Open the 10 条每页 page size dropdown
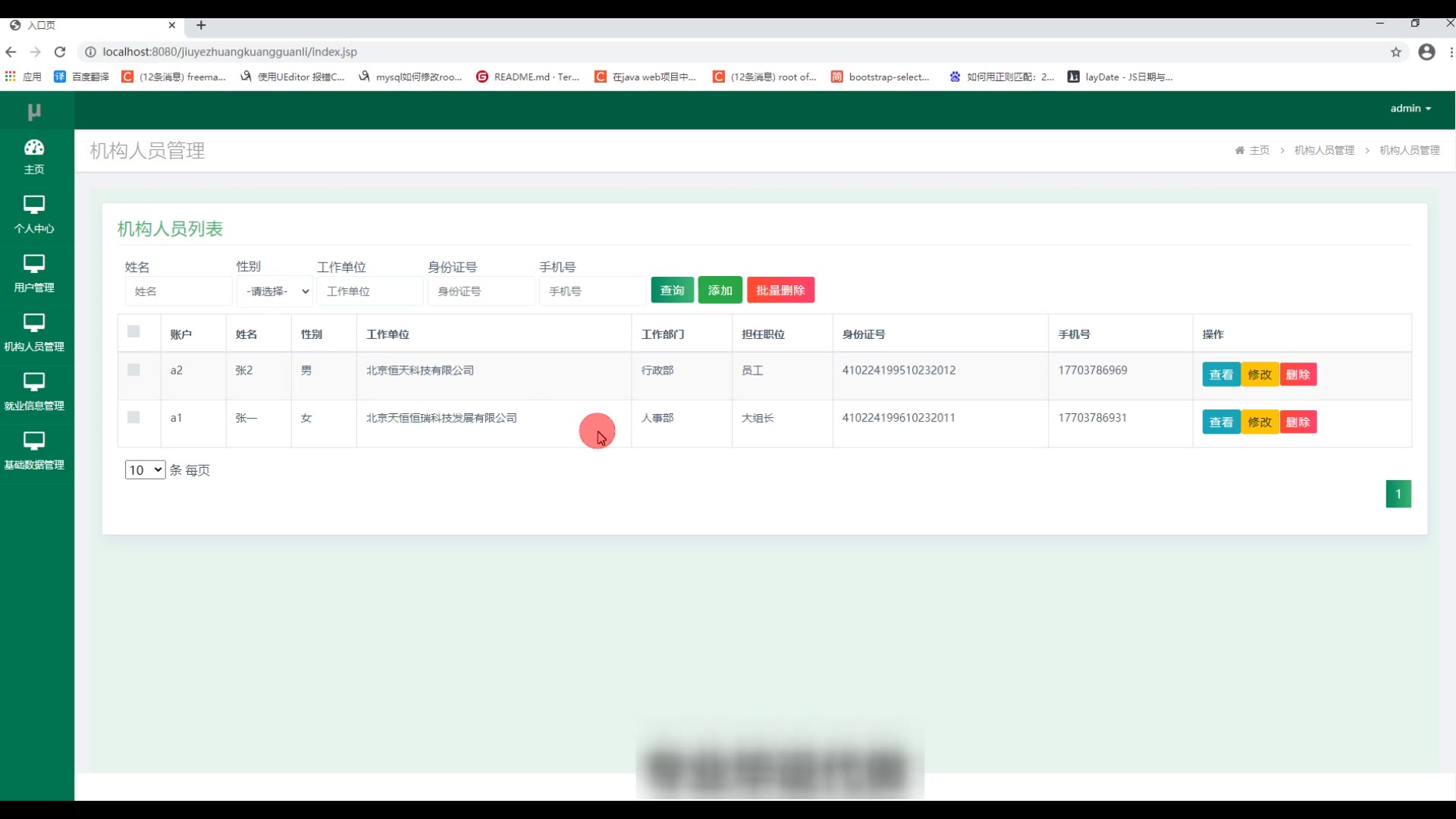Viewport: 1456px width, 819px height. [x=145, y=470]
